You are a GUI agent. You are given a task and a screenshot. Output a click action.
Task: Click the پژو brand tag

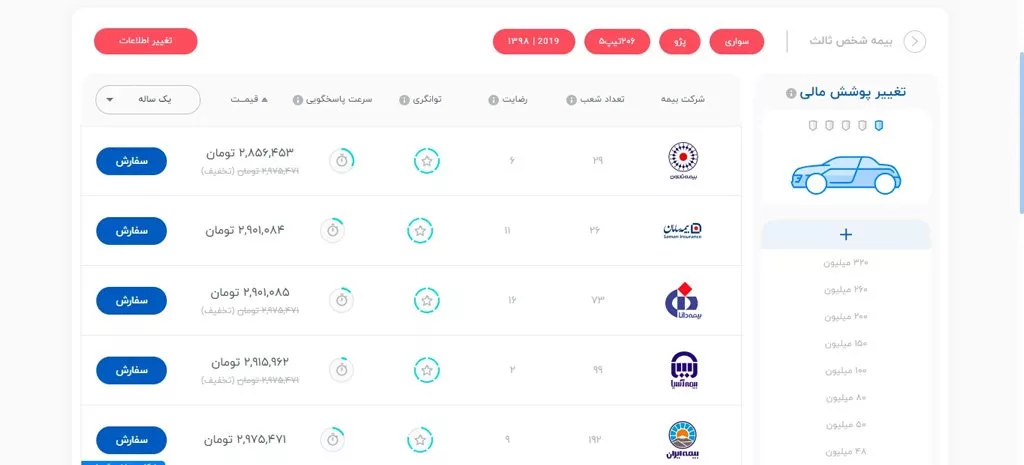[x=680, y=41]
